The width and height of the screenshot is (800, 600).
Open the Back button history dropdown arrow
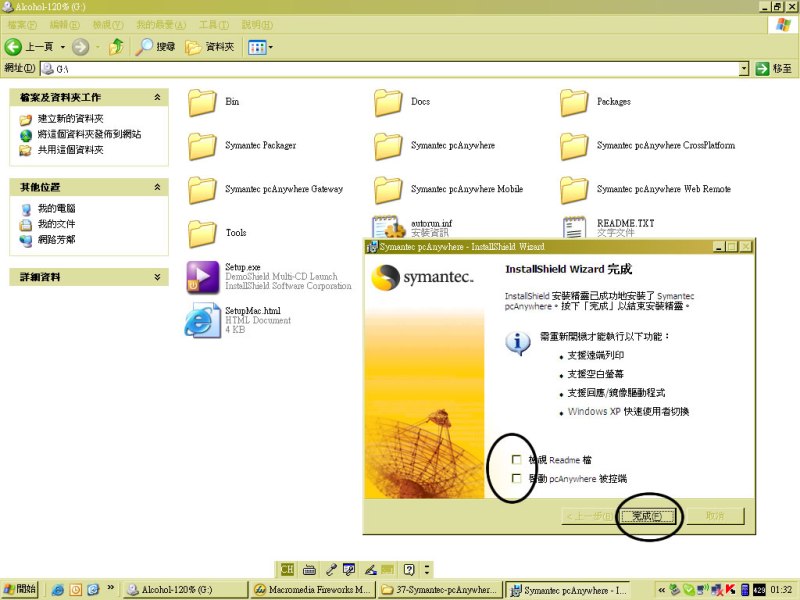[x=63, y=47]
